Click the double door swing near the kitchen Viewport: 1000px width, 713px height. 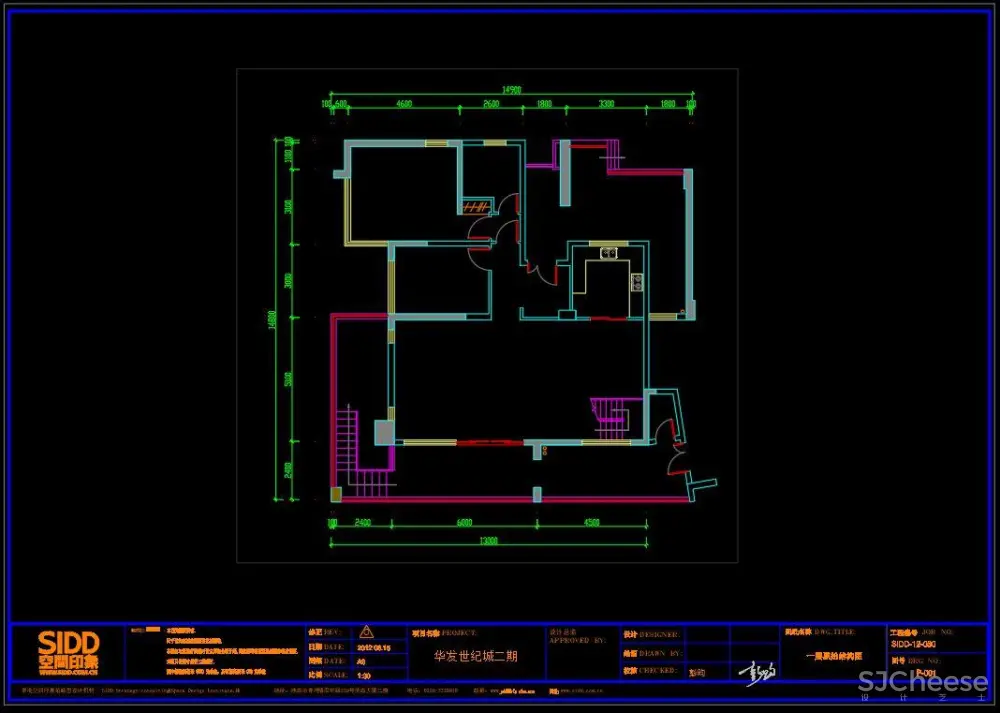pyautogui.click(x=542, y=273)
